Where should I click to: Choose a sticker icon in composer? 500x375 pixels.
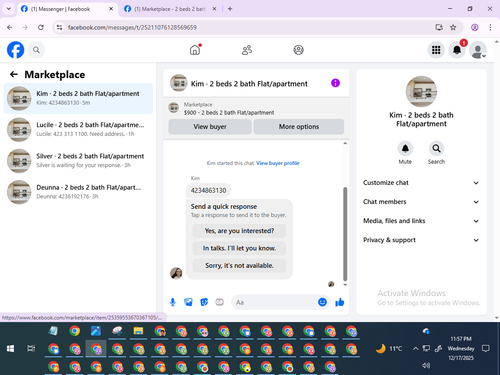204,302
